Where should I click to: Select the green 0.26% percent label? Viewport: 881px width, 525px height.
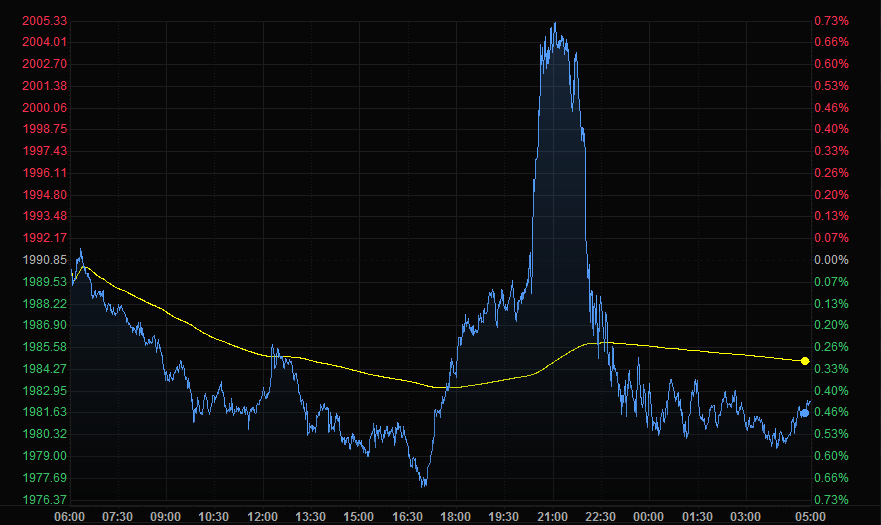832,347
